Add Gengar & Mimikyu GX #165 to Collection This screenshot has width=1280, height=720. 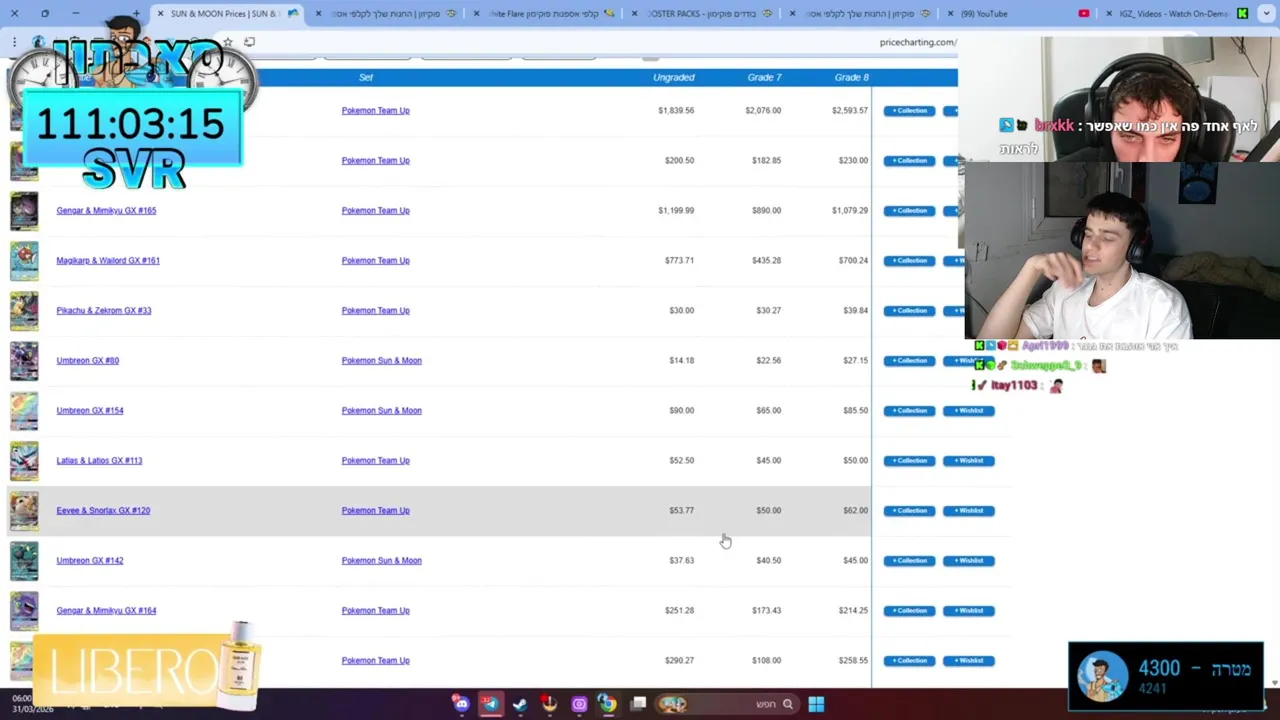[909, 210]
